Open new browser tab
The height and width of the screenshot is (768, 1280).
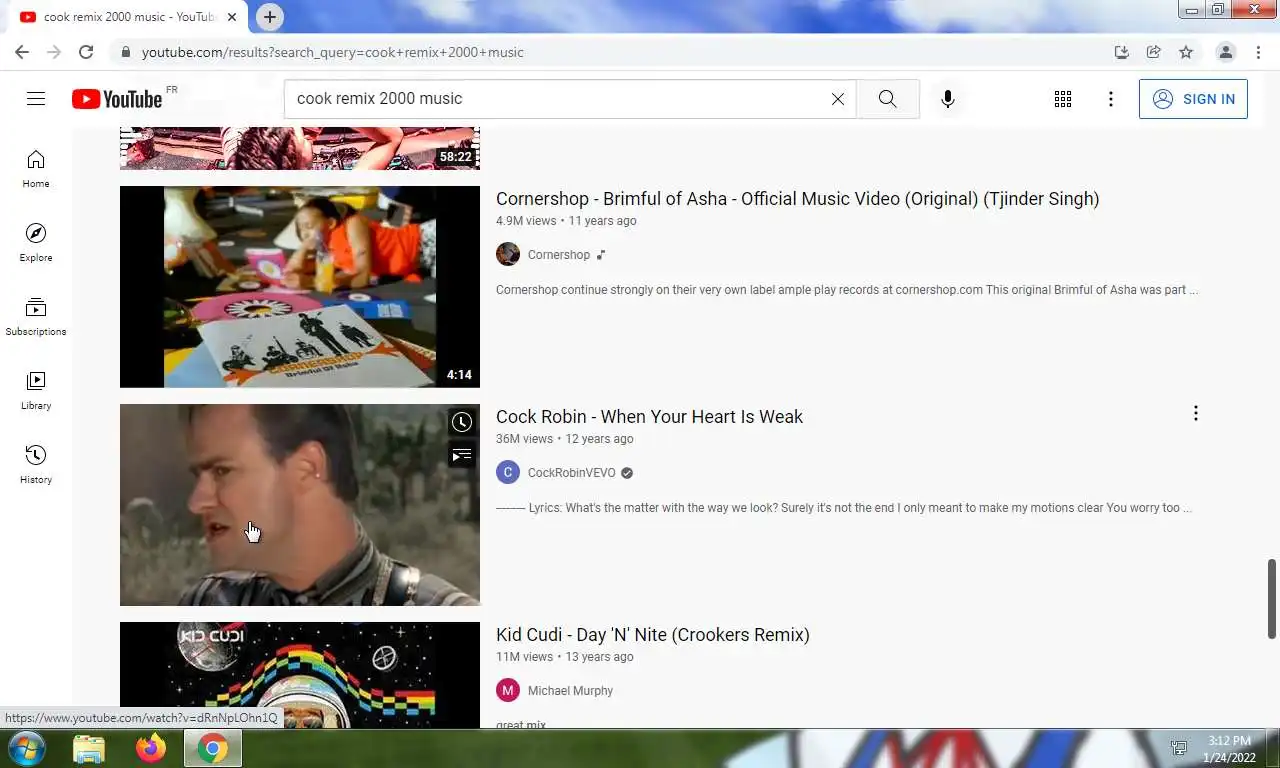(x=269, y=17)
